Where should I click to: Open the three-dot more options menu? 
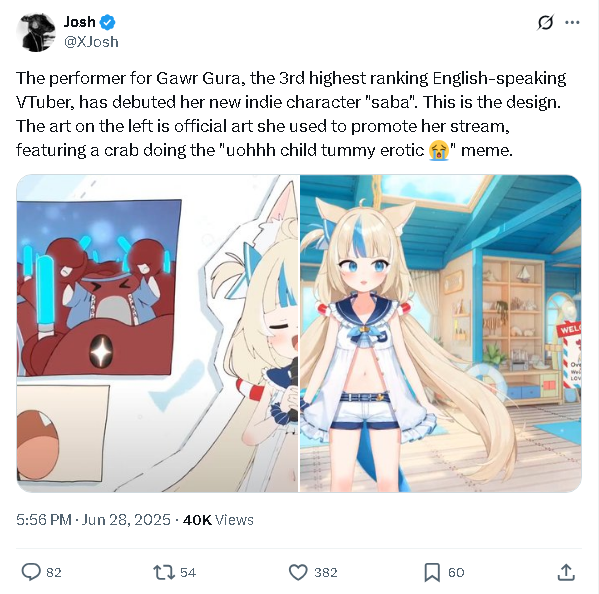click(x=572, y=23)
